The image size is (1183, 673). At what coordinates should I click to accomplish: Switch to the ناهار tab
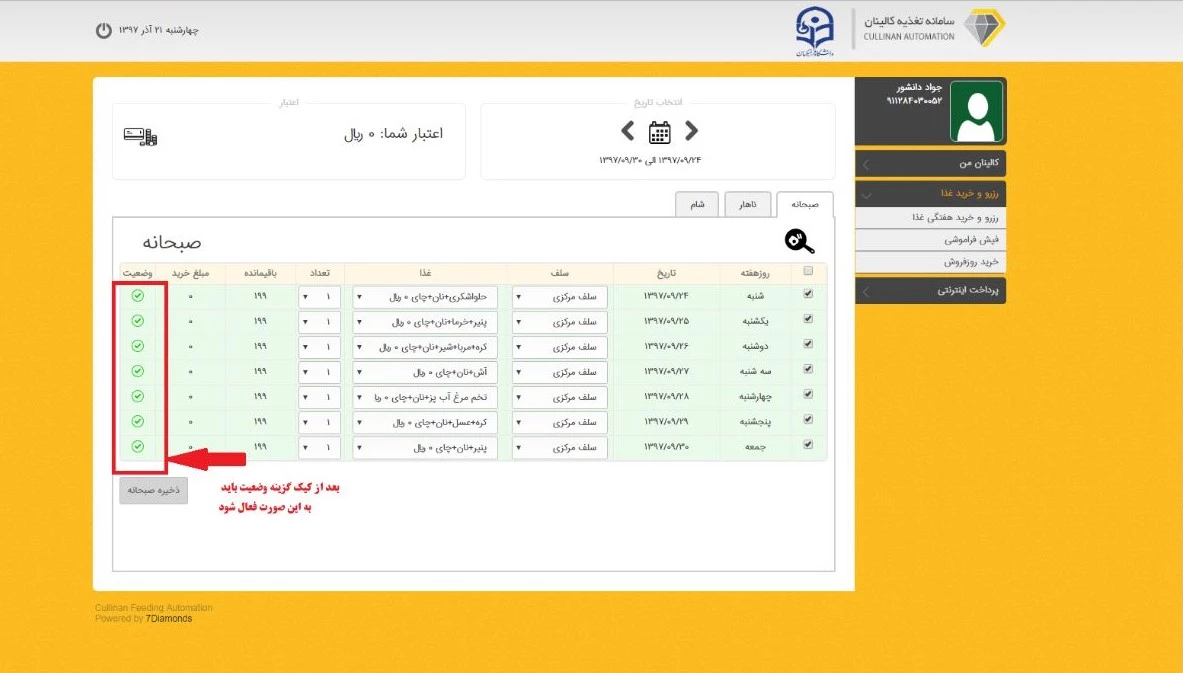click(747, 204)
